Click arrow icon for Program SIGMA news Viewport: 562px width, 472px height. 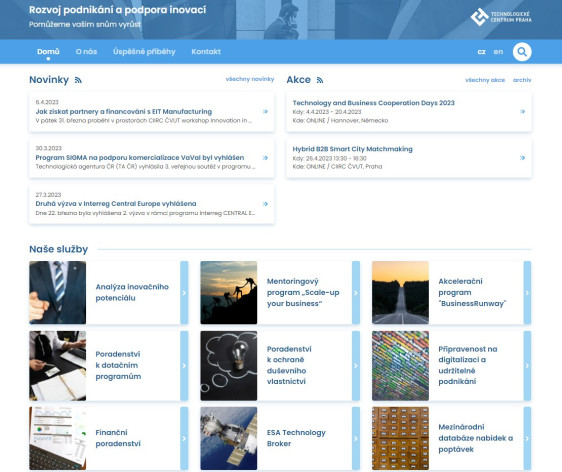point(265,158)
